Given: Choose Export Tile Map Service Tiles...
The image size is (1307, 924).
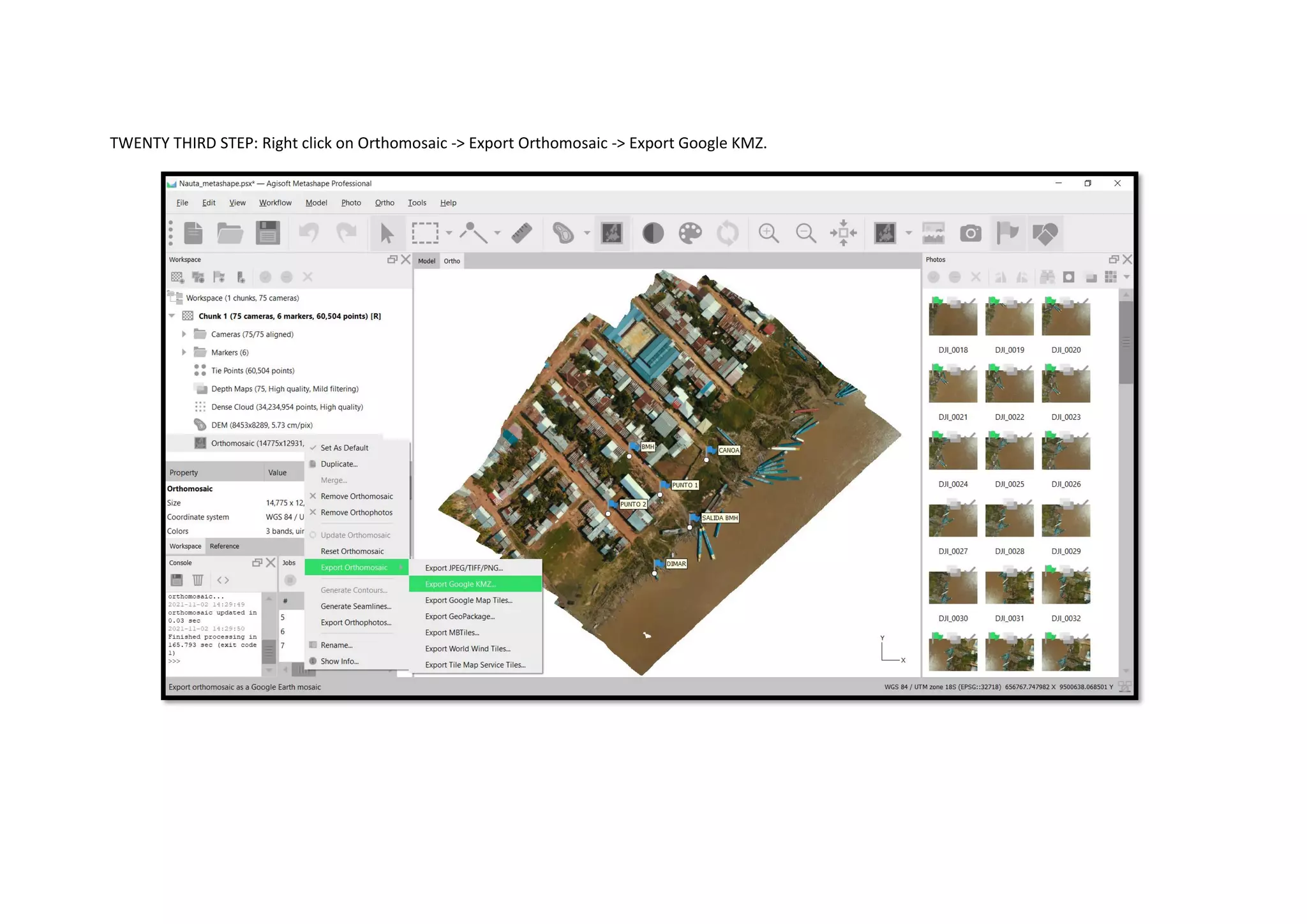Looking at the screenshot, I should pos(475,665).
